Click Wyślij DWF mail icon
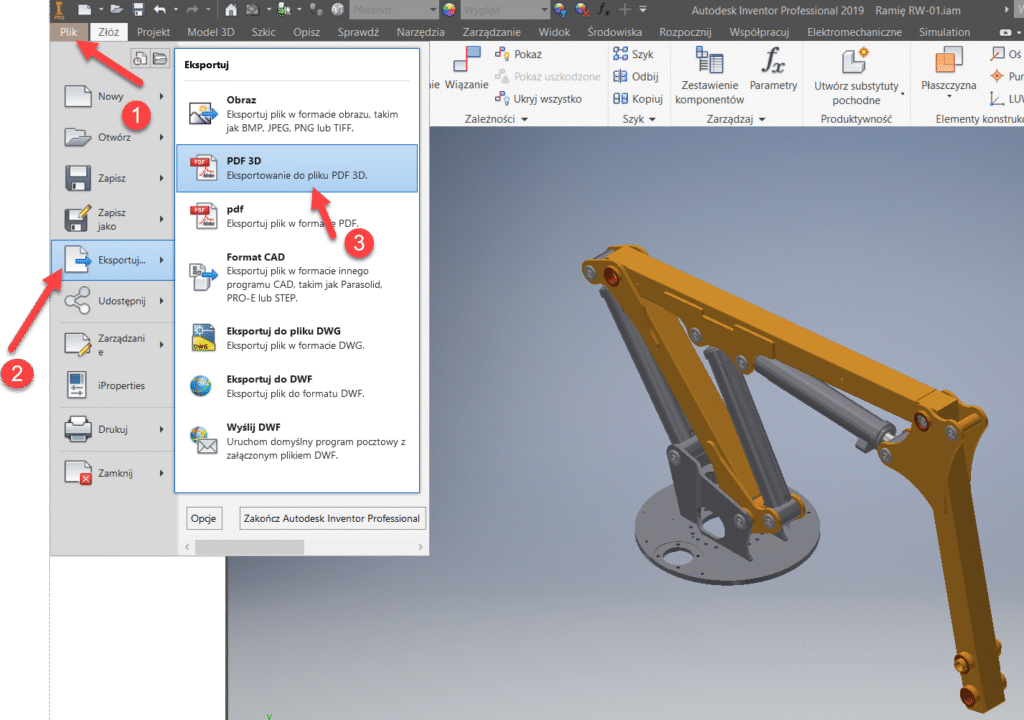 pyautogui.click(x=204, y=441)
